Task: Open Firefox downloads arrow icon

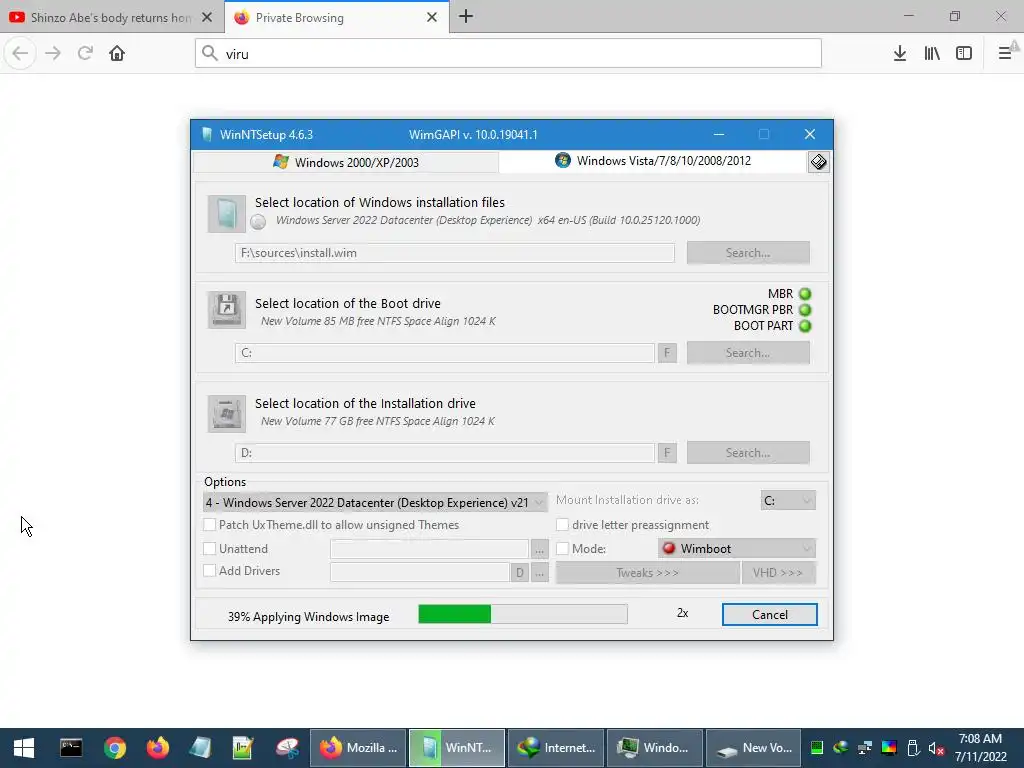Action: coord(900,54)
